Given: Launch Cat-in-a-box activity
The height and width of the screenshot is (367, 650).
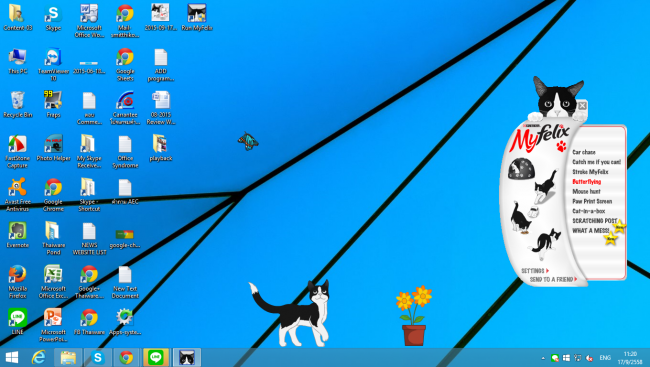Looking at the screenshot, I should coord(589,211).
